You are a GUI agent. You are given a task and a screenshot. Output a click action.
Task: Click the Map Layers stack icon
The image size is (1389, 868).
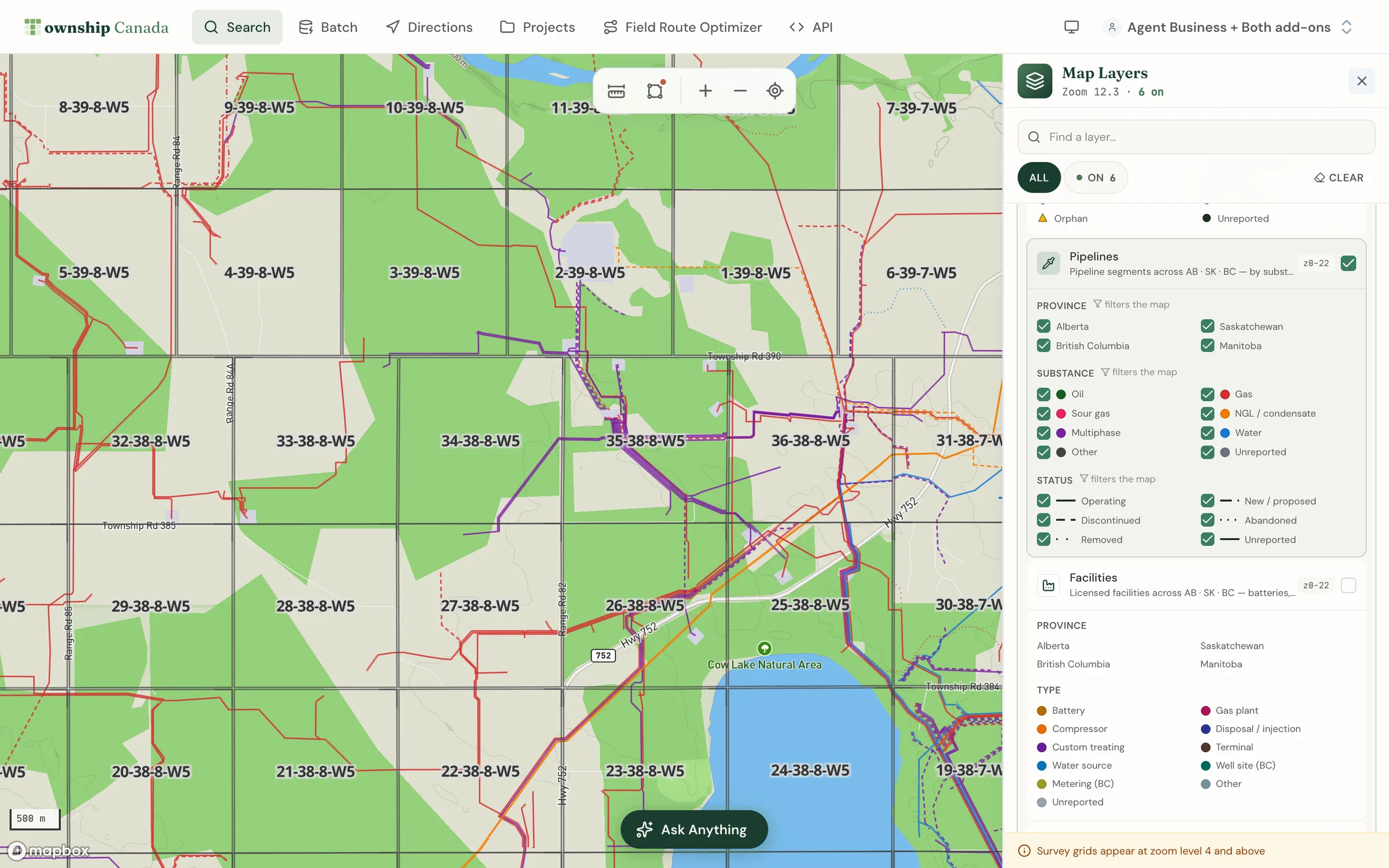tap(1035, 81)
